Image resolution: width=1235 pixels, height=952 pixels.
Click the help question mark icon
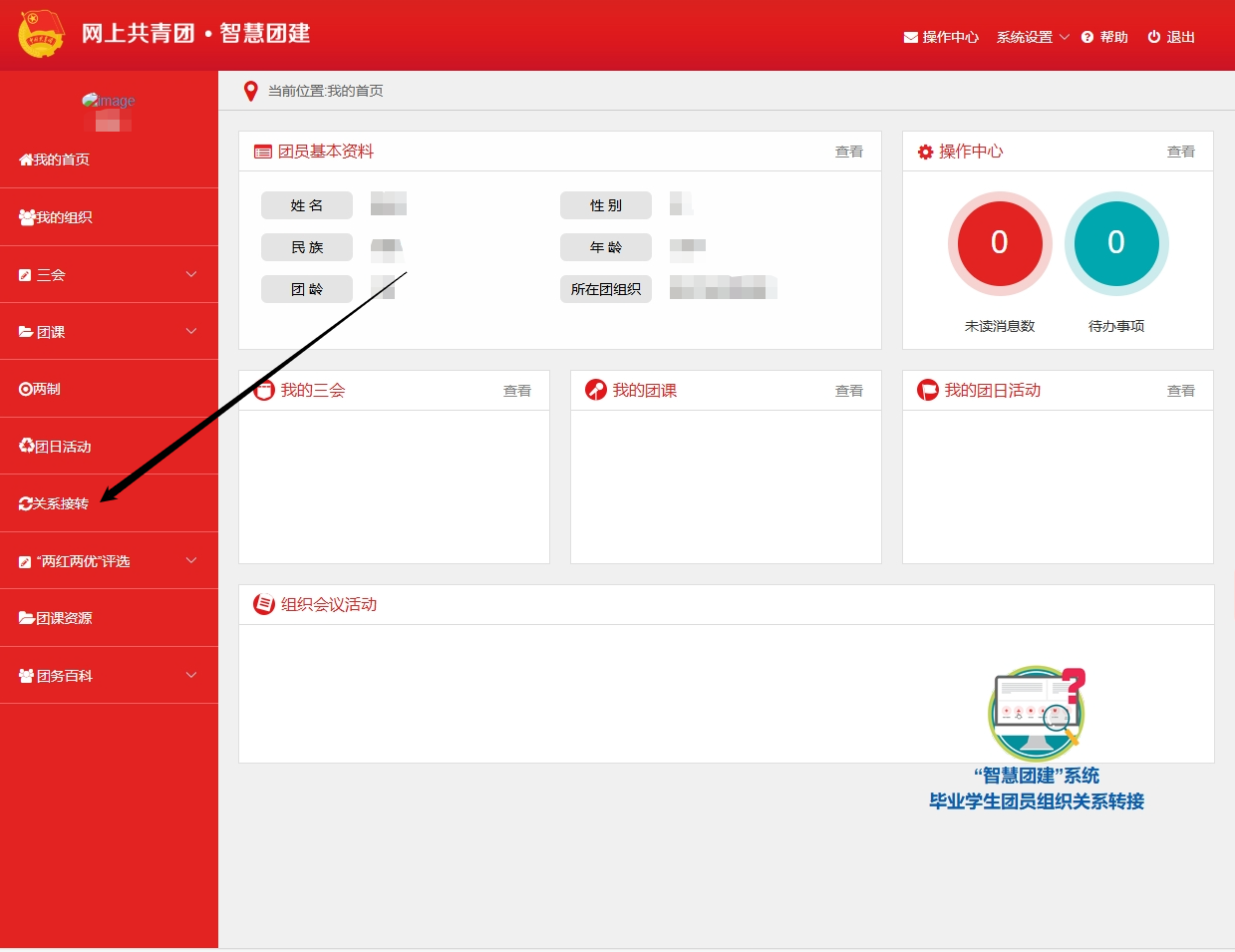point(1087,37)
